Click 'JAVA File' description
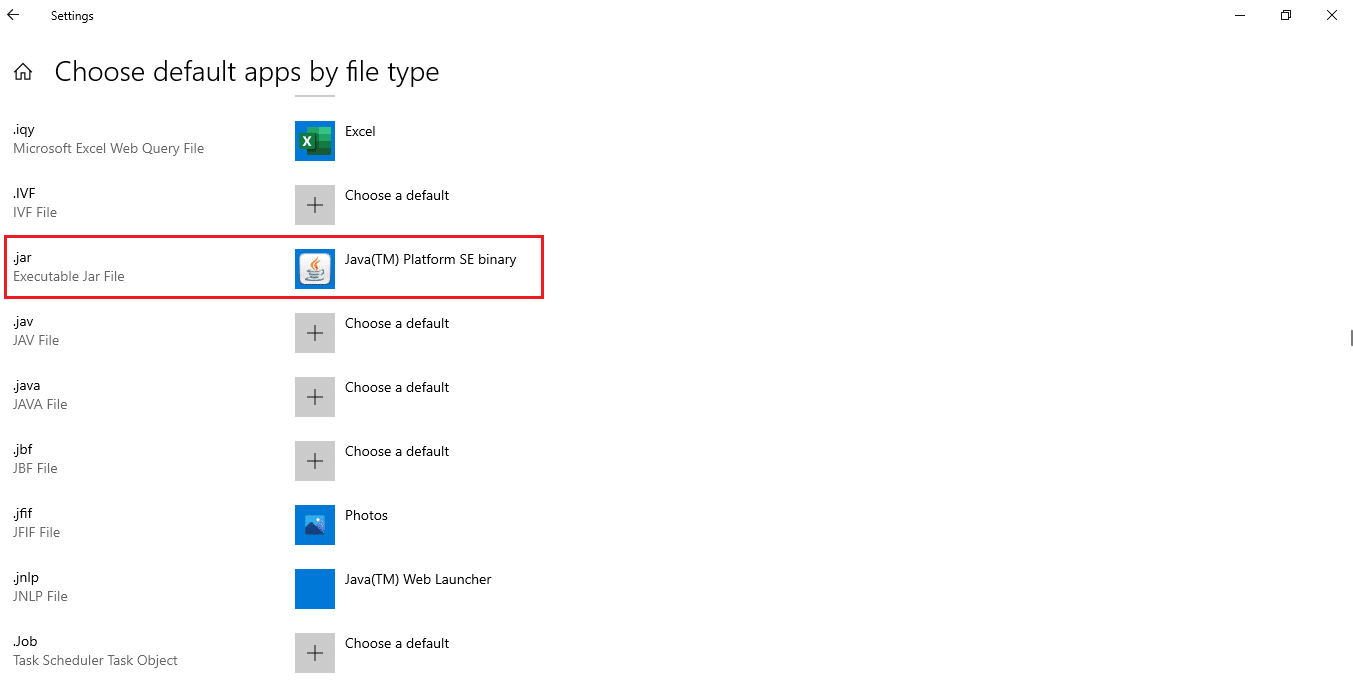1353x681 pixels. [x=40, y=404]
